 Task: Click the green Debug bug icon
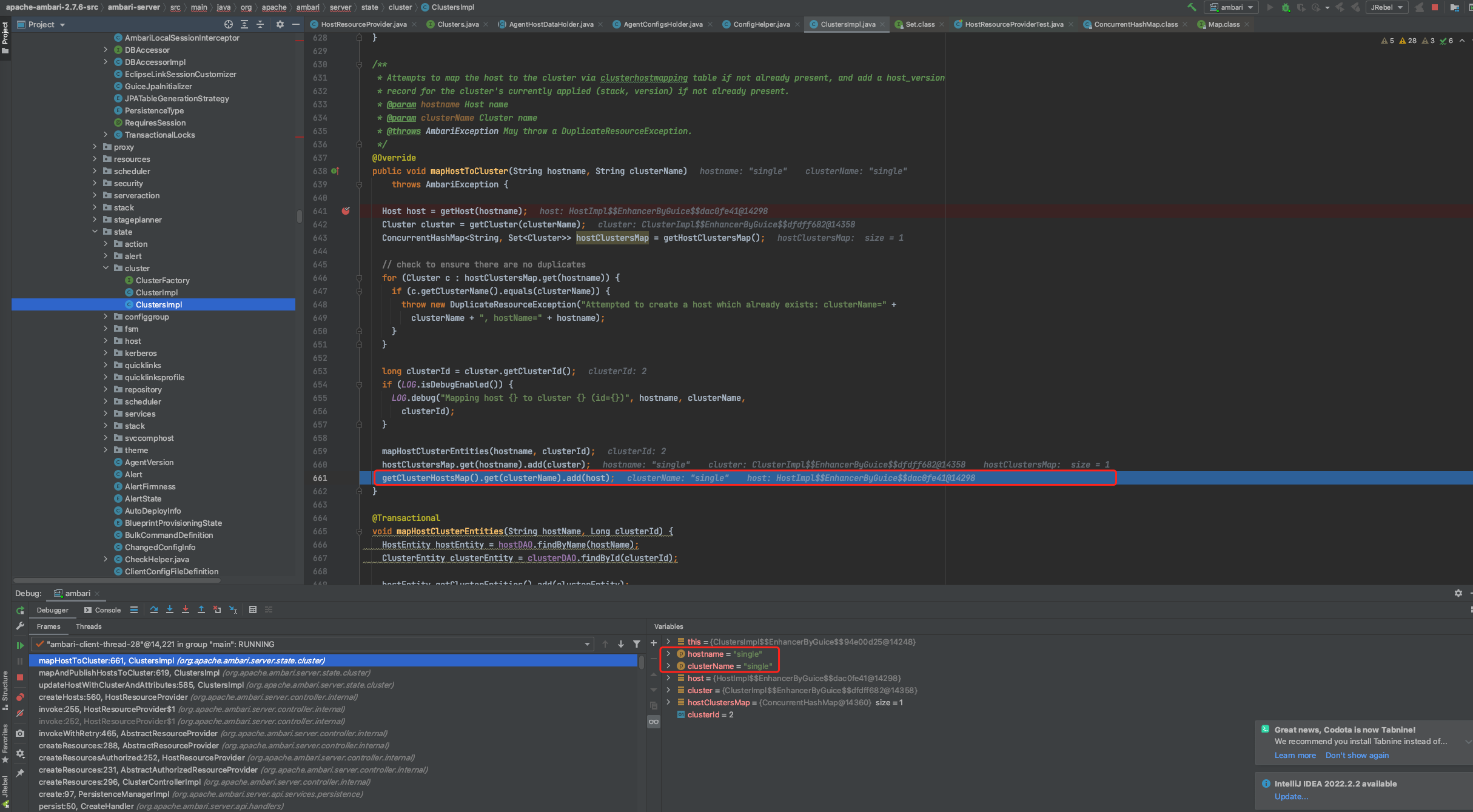1286,7
